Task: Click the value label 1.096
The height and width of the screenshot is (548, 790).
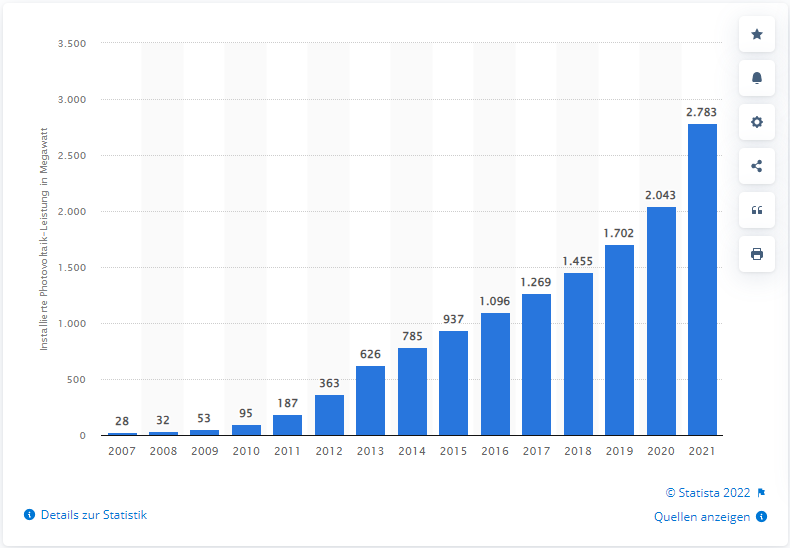Action: [x=495, y=301]
